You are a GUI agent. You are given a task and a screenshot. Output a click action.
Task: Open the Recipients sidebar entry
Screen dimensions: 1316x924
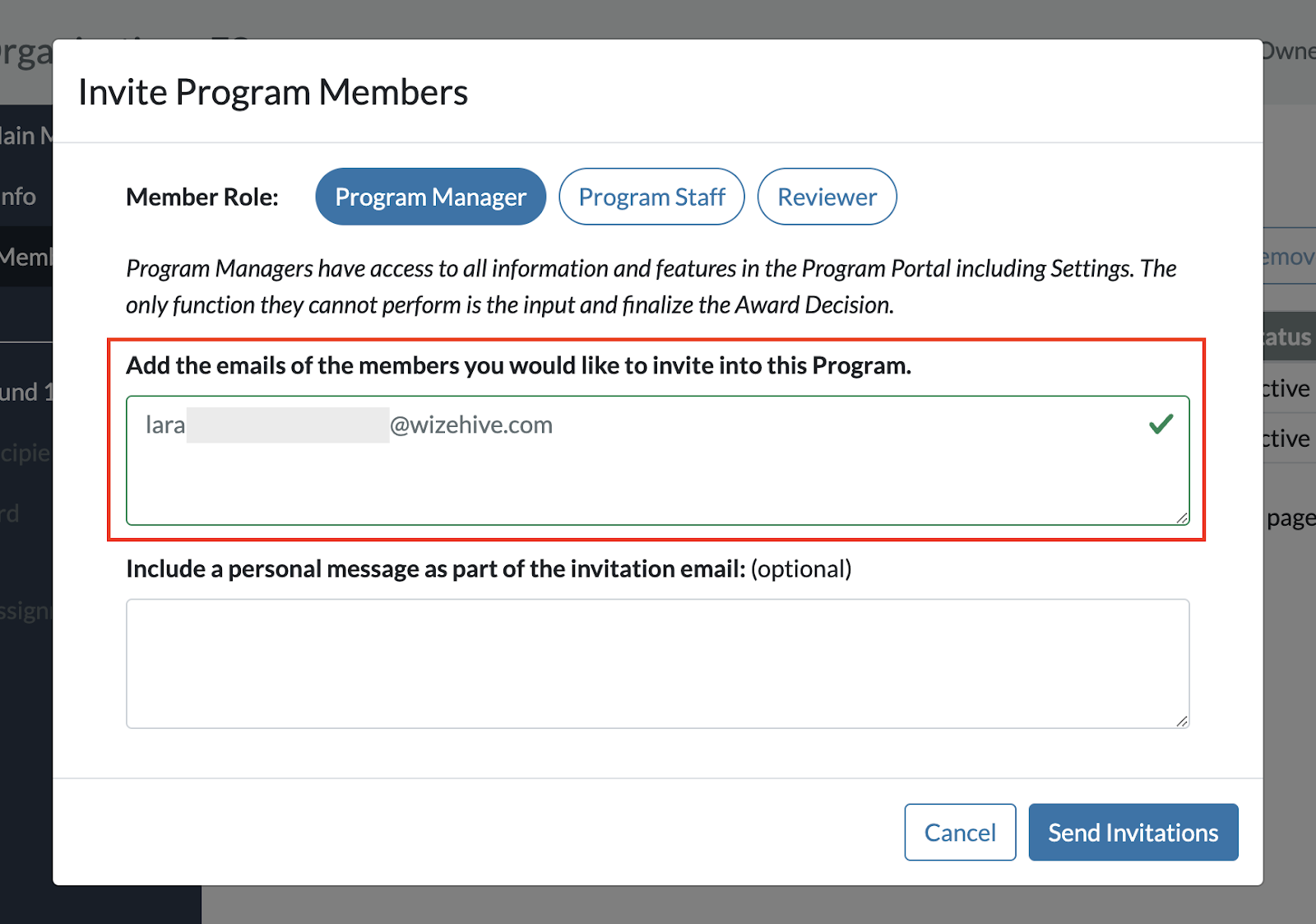(x=23, y=453)
